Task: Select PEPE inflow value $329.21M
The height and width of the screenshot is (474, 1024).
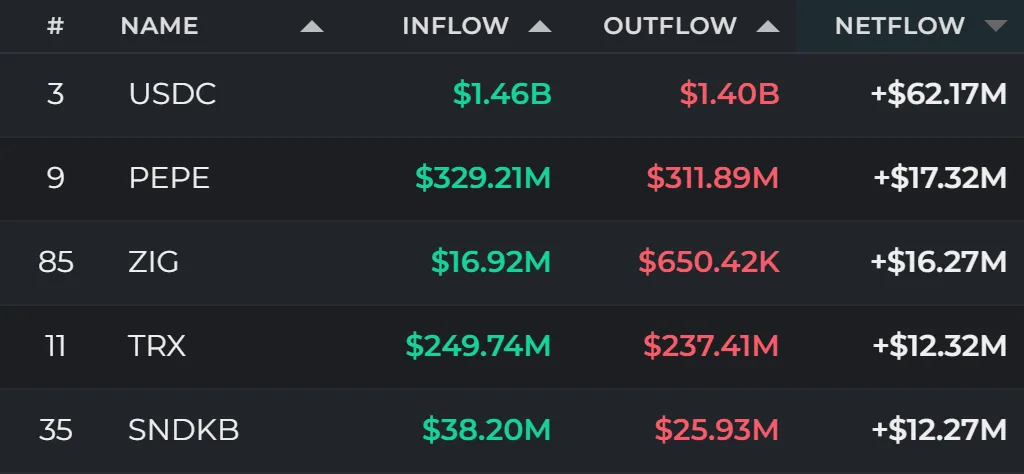Action: coord(483,178)
